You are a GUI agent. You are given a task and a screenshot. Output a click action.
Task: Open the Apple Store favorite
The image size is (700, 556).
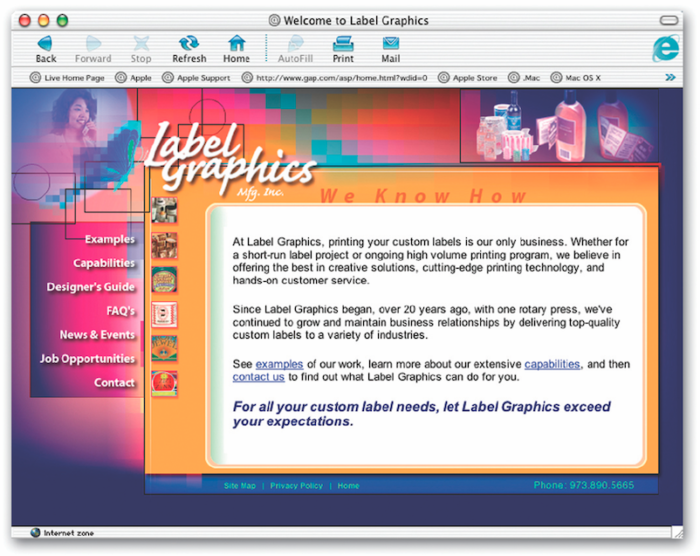coord(468,78)
